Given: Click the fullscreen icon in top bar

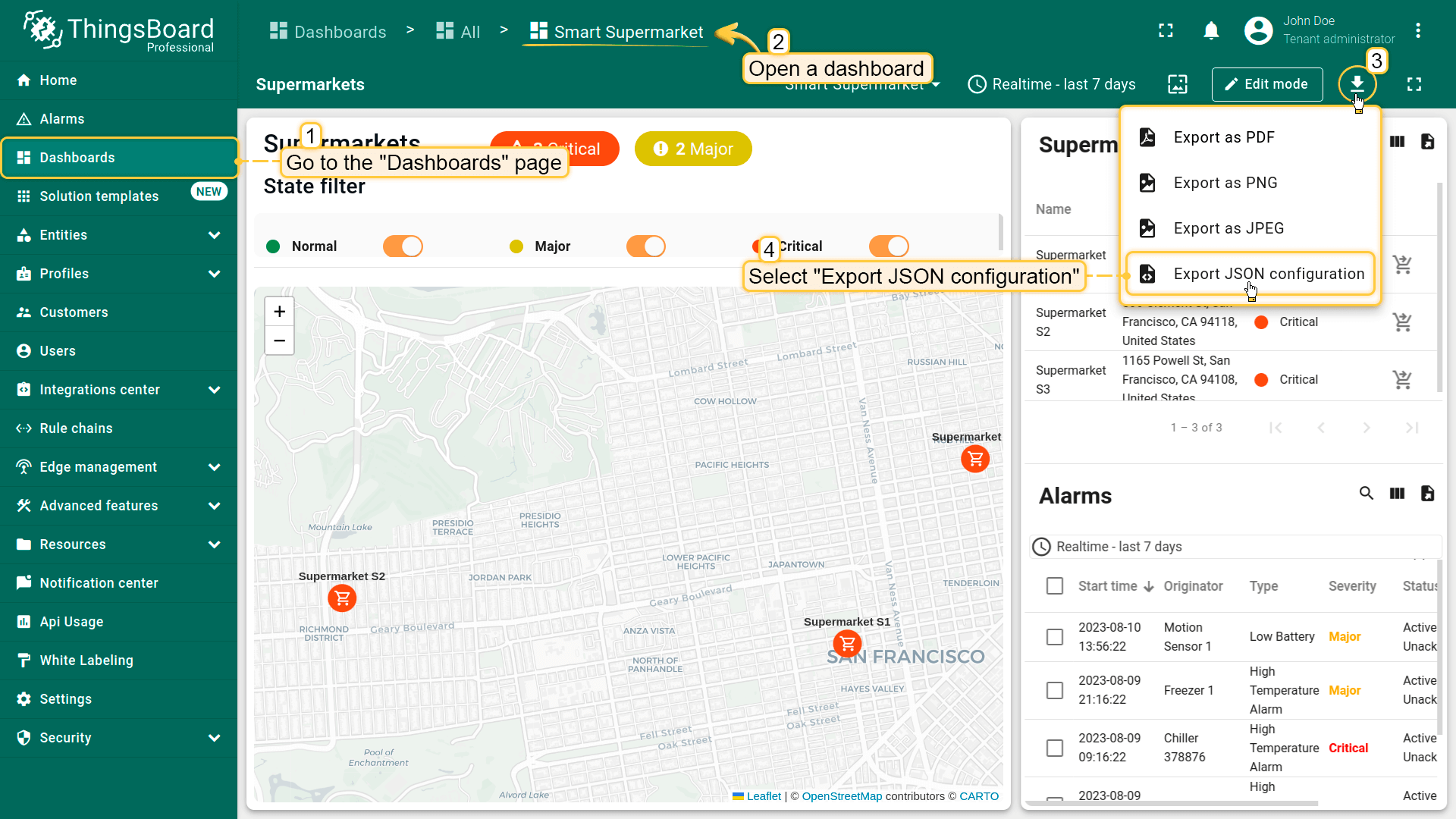Looking at the screenshot, I should click(x=1166, y=31).
